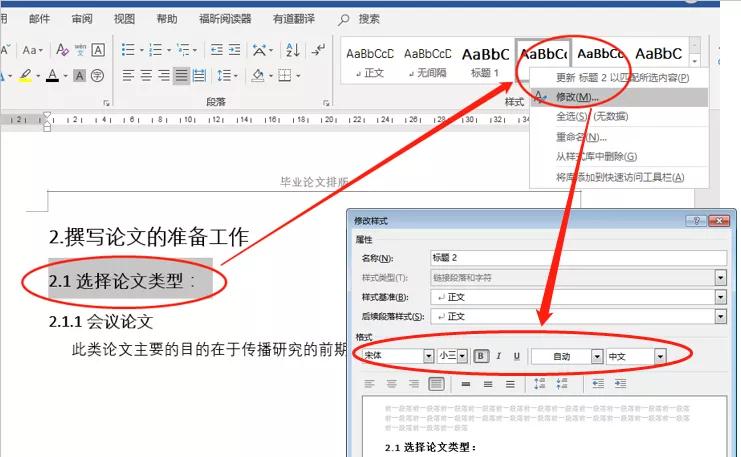
Task: Open the paragraph settings dialog launcher
Action: (x=326, y=103)
